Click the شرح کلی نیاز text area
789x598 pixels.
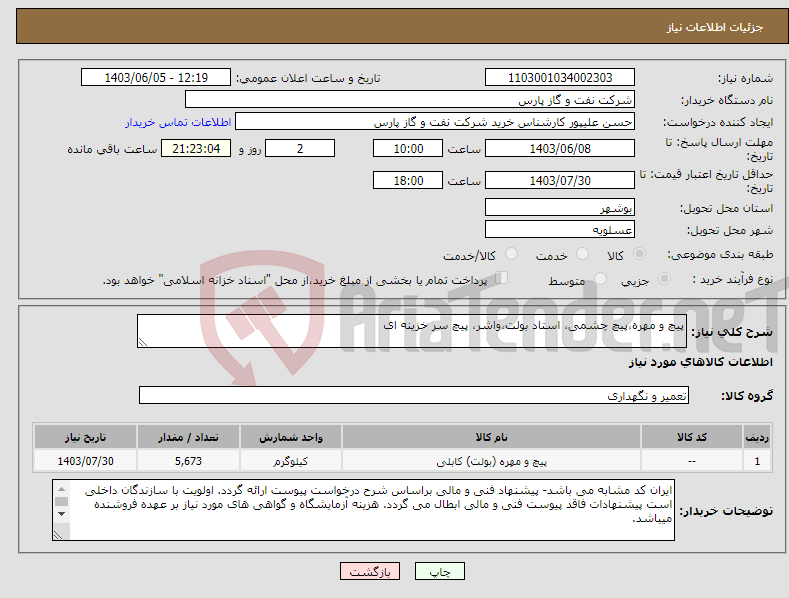point(412,331)
